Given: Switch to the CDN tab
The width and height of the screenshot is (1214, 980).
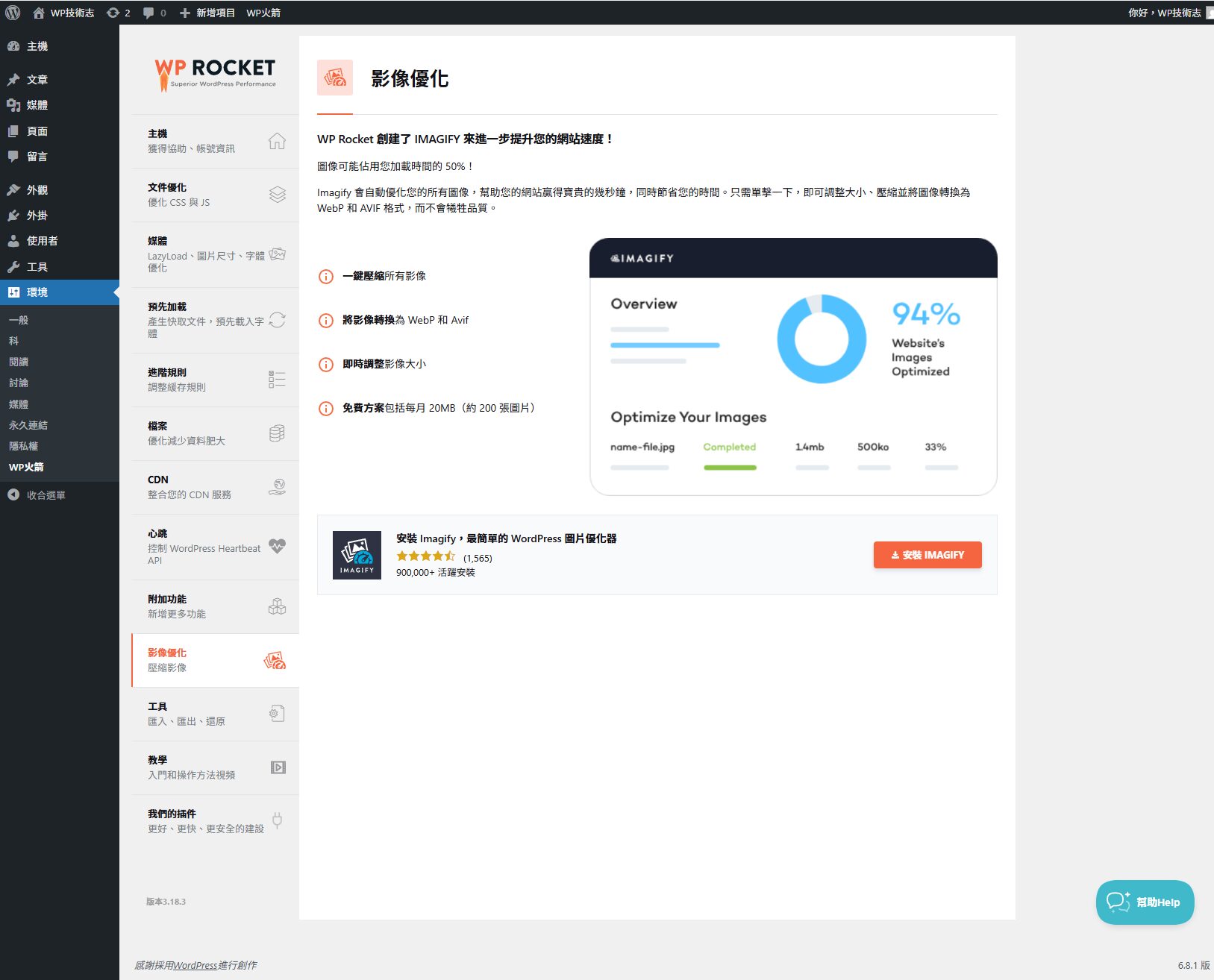Looking at the screenshot, I should point(215,487).
